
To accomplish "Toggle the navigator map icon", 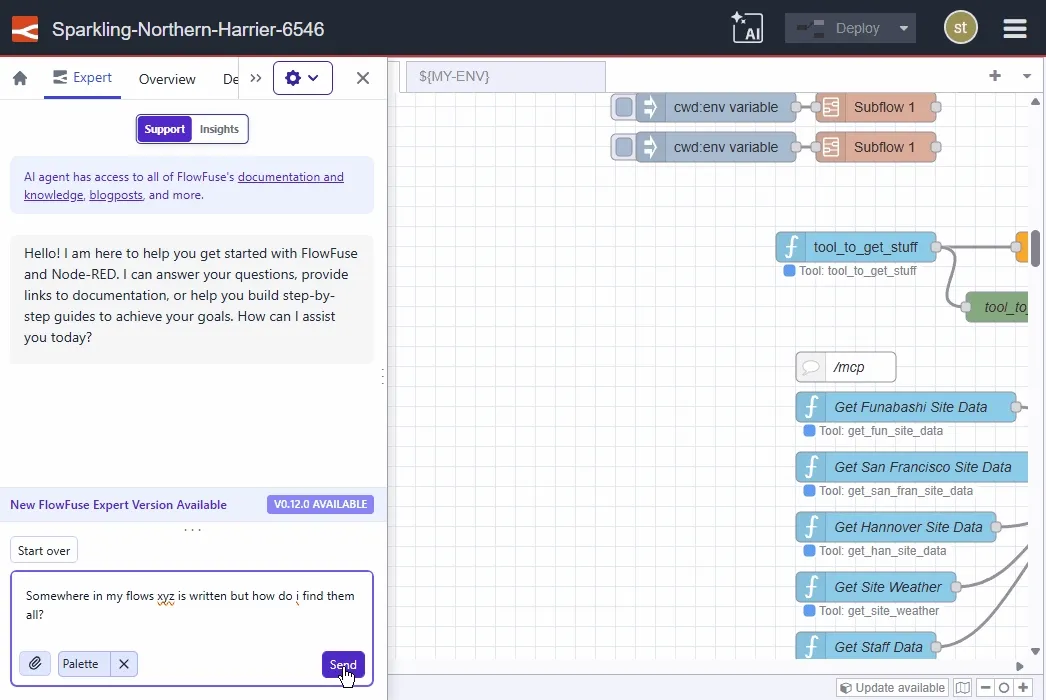I will pyautogui.click(x=962, y=688).
